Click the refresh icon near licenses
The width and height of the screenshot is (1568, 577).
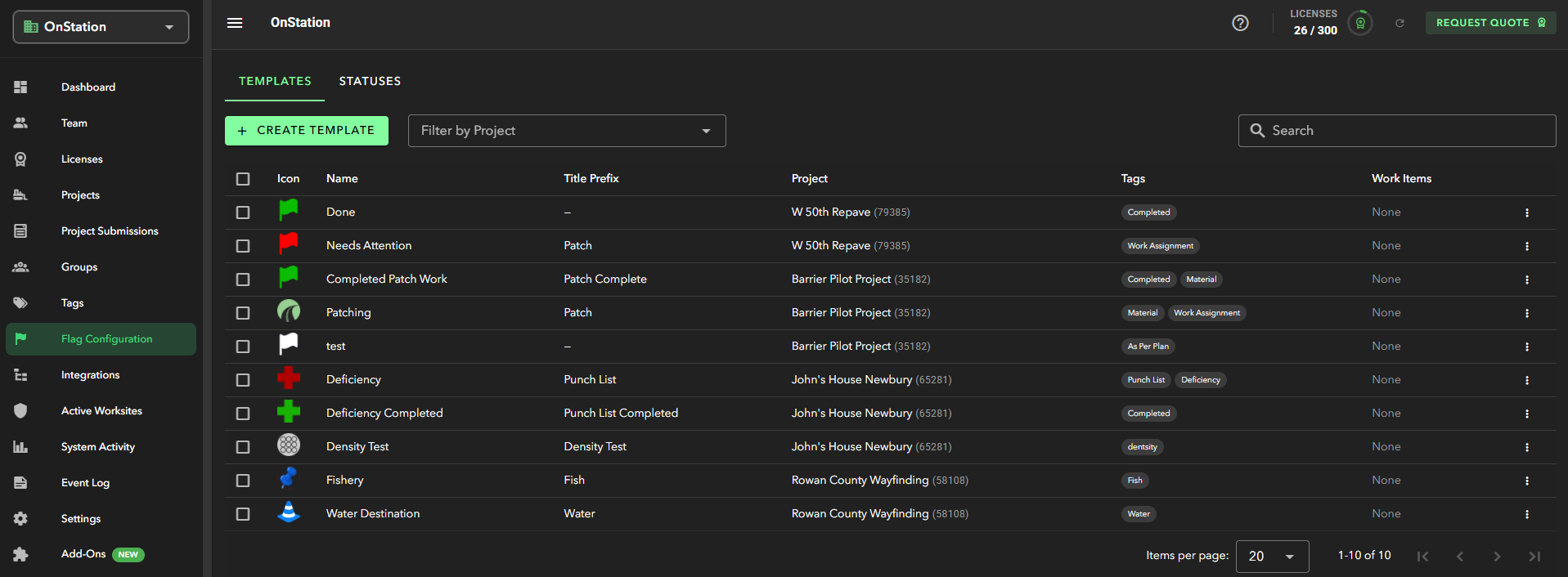(1400, 23)
